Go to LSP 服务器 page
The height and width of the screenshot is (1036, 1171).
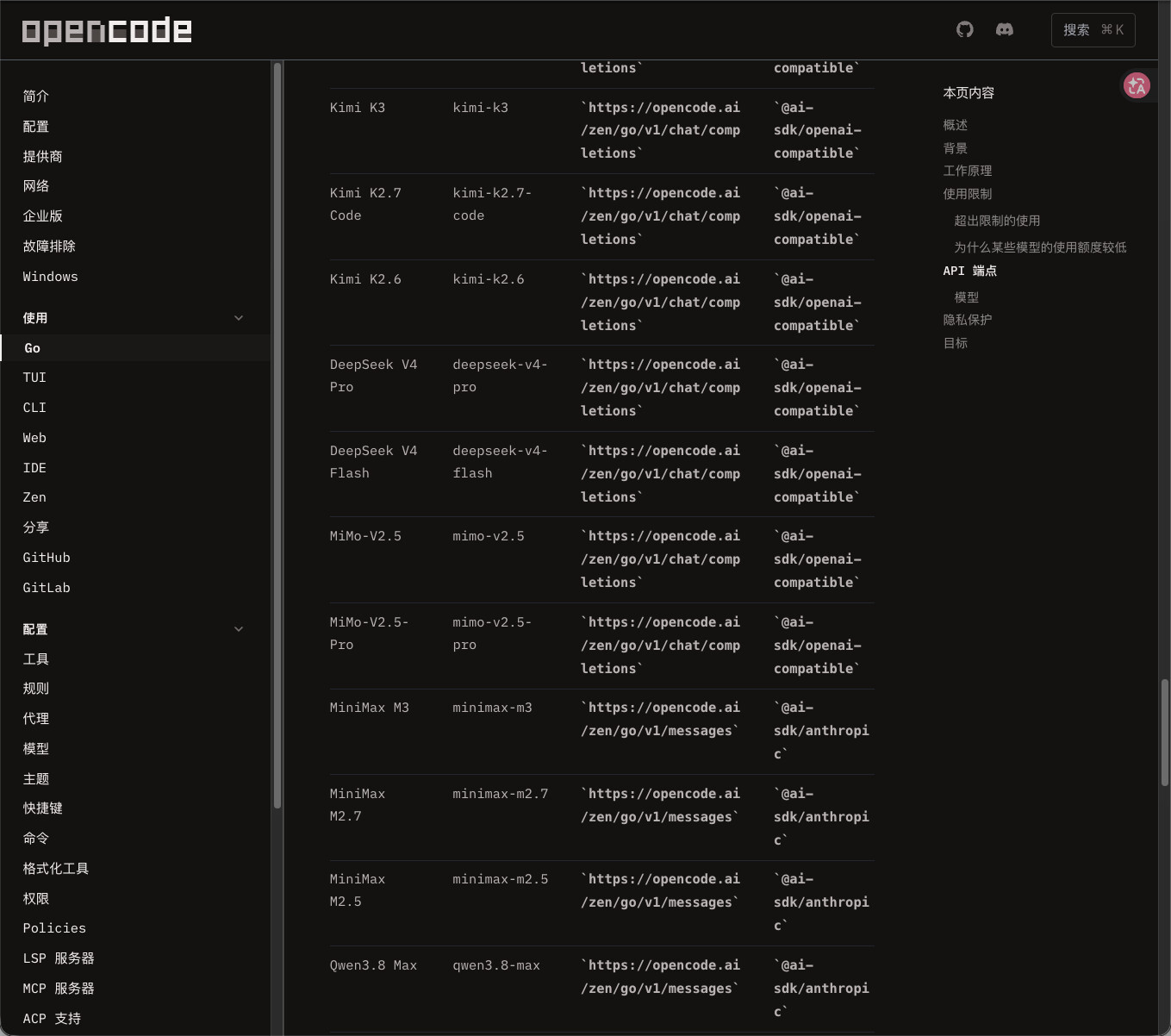[59, 958]
